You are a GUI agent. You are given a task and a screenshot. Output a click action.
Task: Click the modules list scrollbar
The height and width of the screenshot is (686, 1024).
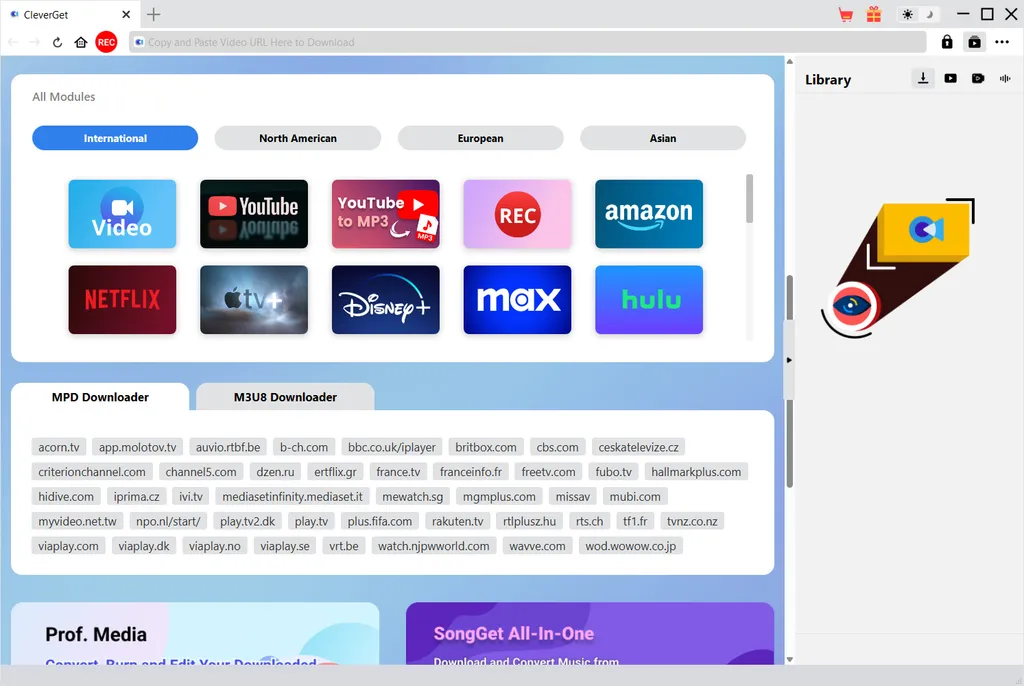point(749,199)
